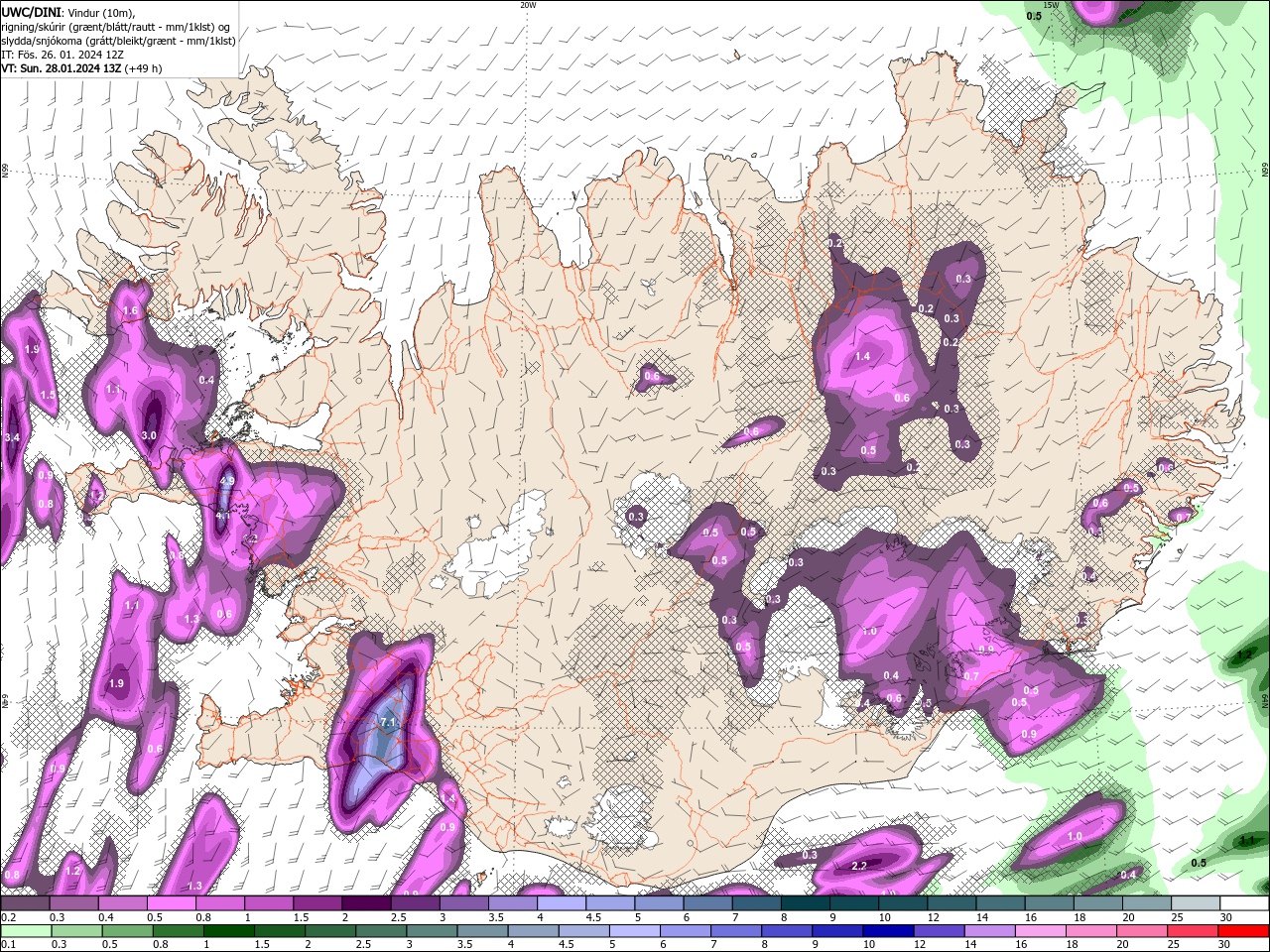This screenshot has height=952, width=1270.
Task: Click the pink lower legend swatch labeled 18
Action: [x=1090, y=931]
